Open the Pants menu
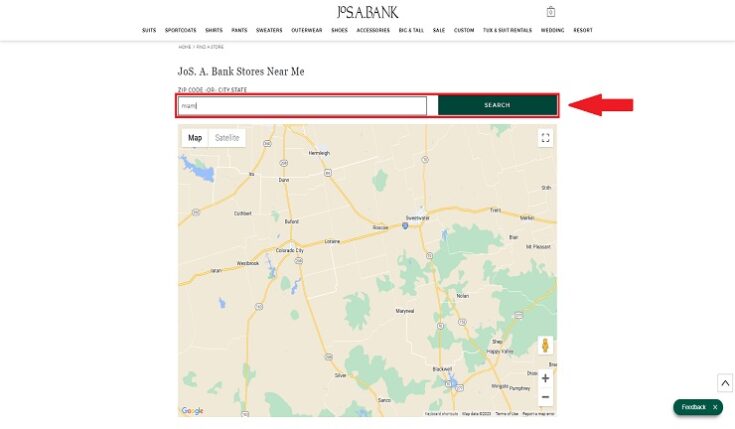 click(x=239, y=30)
